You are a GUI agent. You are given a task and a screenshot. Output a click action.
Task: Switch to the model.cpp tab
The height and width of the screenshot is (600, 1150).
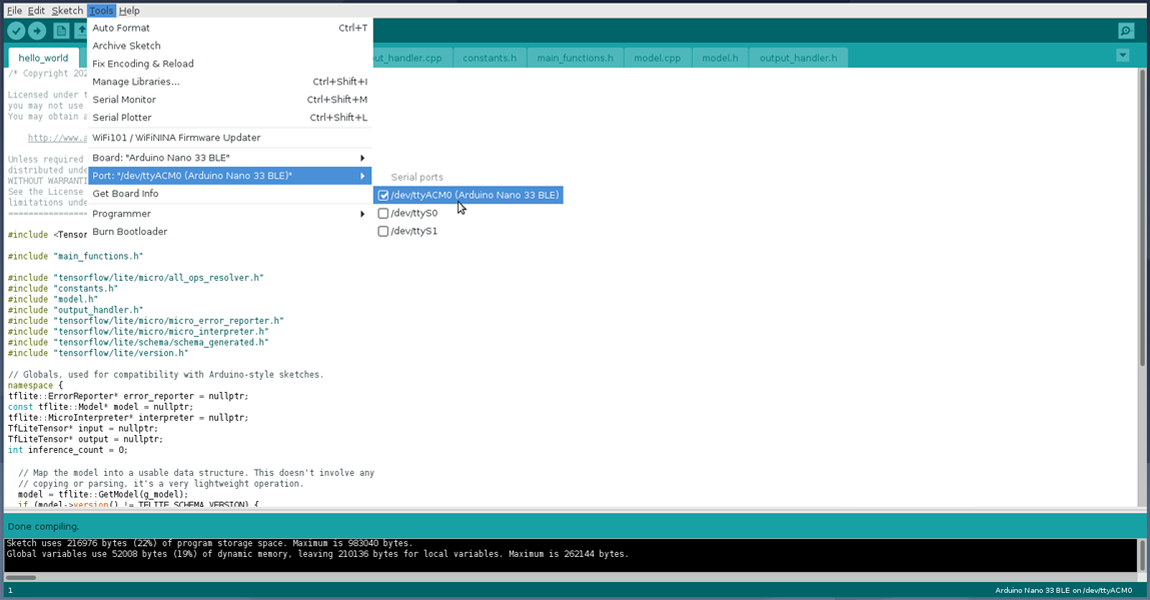[x=656, y=57]
